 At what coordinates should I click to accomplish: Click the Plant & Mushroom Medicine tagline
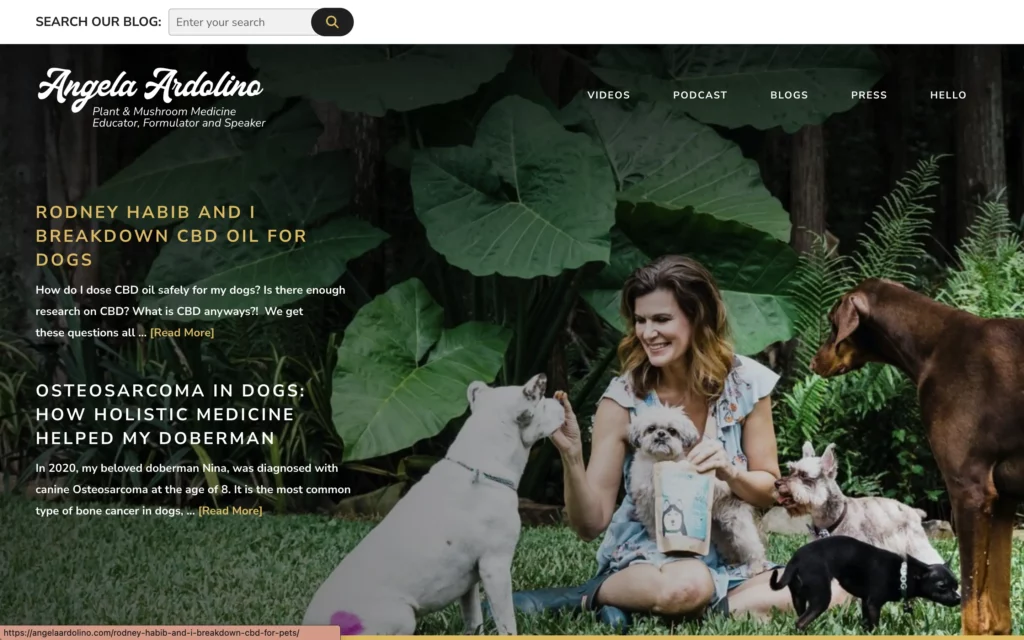tap(178, 118)
